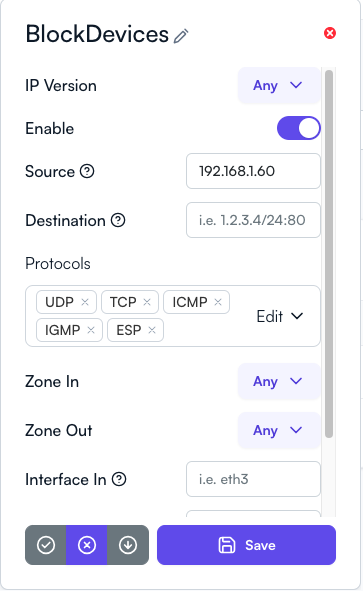
Task: Click the Save button
Action: pyautogui.click(x=247, y=545)
